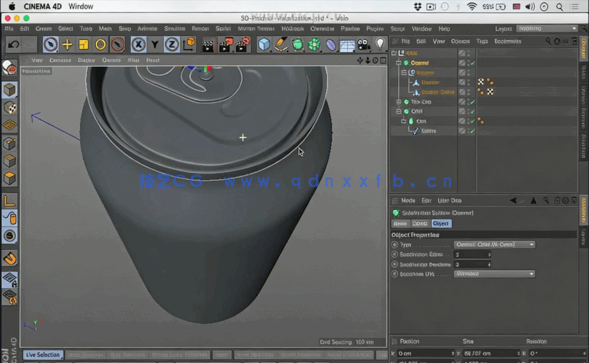Add a Cube primitive object
The image size is (589, 363).
click(264, 44)
